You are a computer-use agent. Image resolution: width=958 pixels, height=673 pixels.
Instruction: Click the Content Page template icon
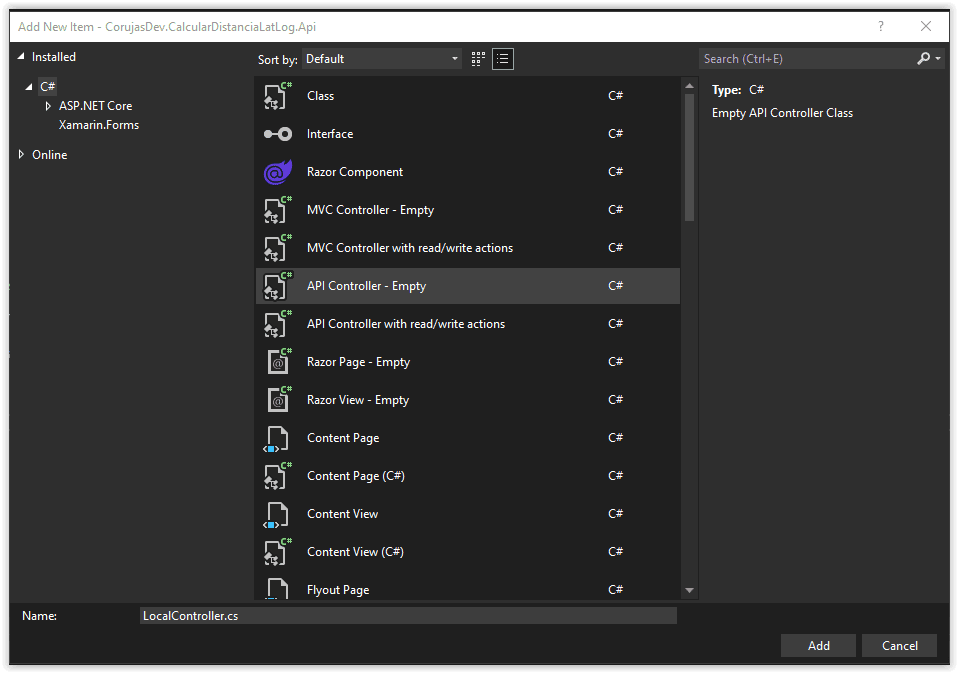(x=276, y=439)
